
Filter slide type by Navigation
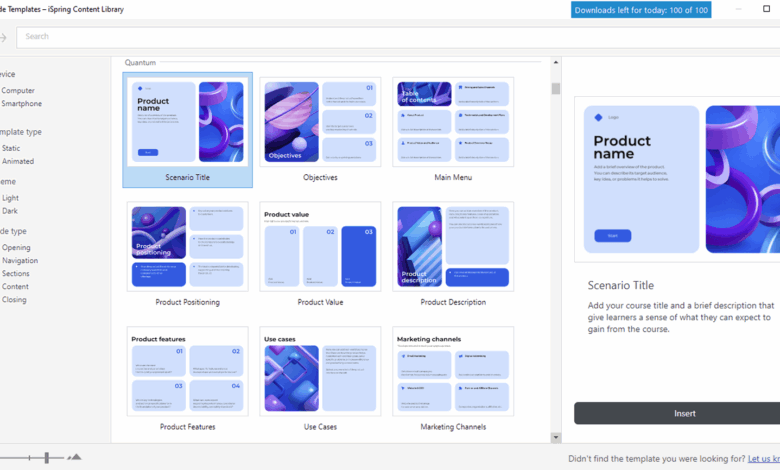(20, 261)
